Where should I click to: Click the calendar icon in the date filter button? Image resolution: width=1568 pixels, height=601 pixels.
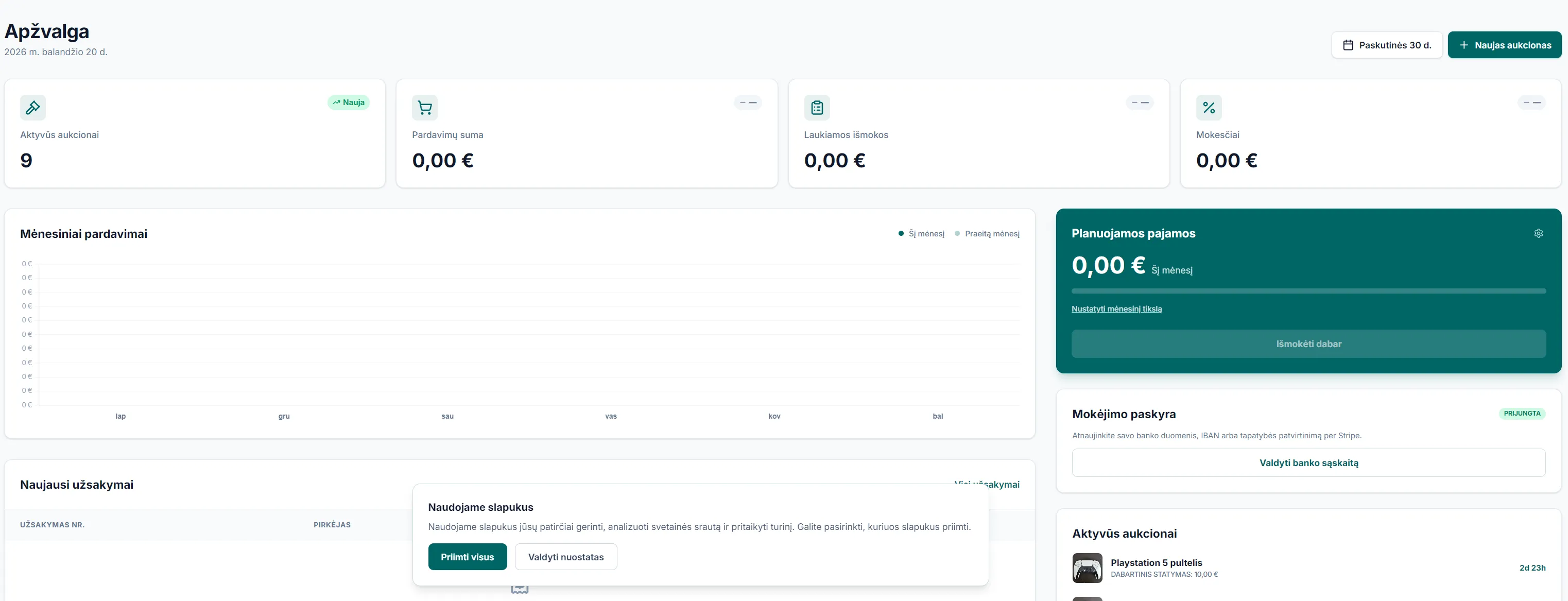1348,44
